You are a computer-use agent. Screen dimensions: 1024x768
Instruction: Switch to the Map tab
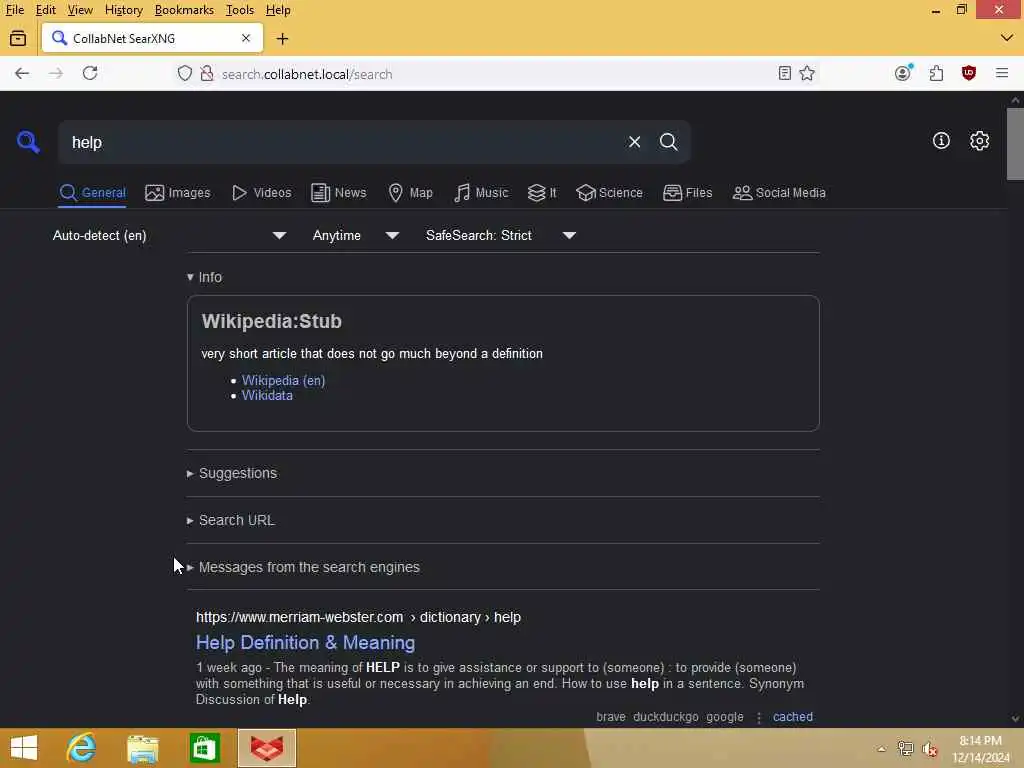point(410,193)
